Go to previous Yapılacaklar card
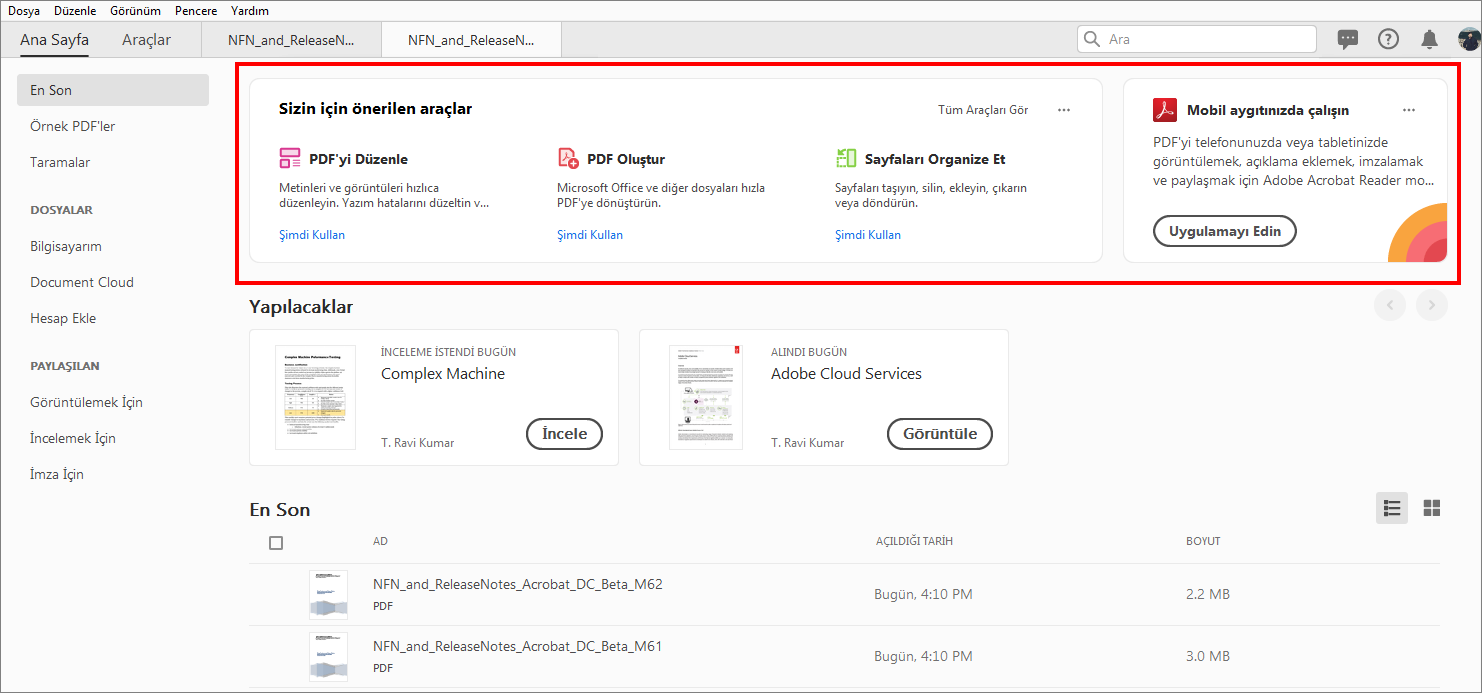The width and height of the screenshot is (1482, 693). [x=1390, y=305]
